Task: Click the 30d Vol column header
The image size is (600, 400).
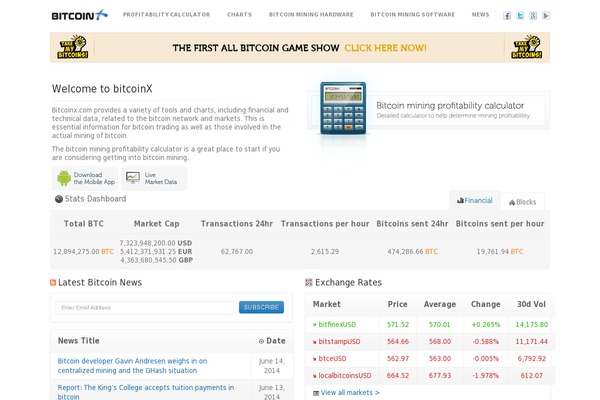Action: click(x=531, y=304)
